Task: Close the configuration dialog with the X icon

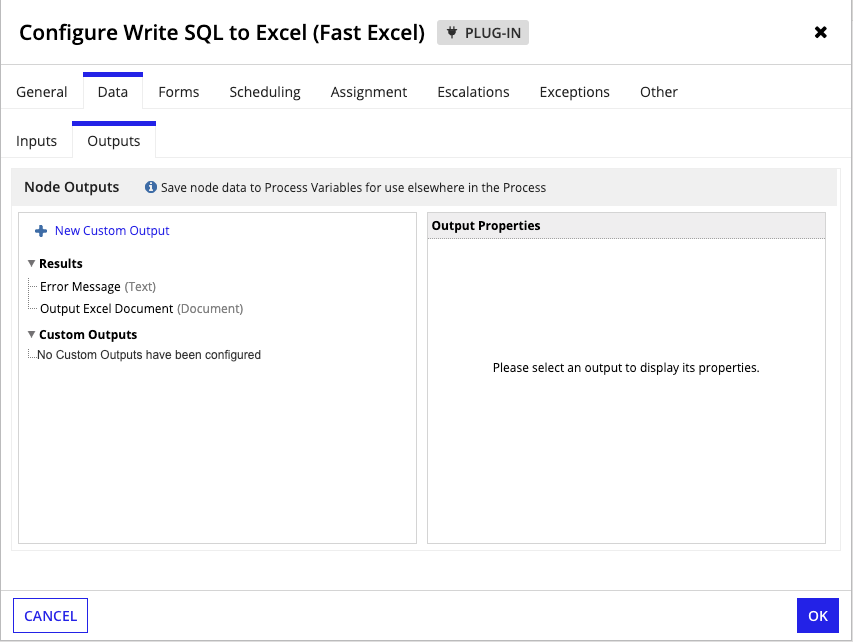Action: click(x=820, y=33)
